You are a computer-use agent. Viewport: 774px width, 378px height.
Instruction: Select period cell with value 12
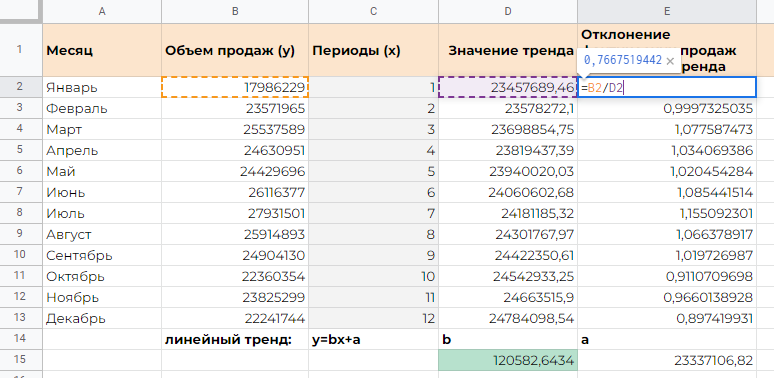click(x=373, y=318)
